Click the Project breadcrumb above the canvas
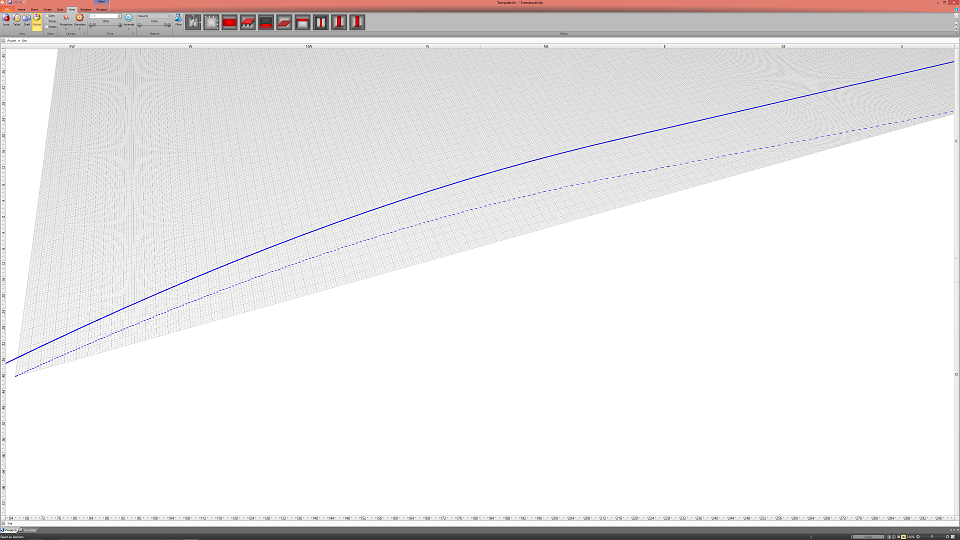Screen dimensions: 960x540 (12, 40)
